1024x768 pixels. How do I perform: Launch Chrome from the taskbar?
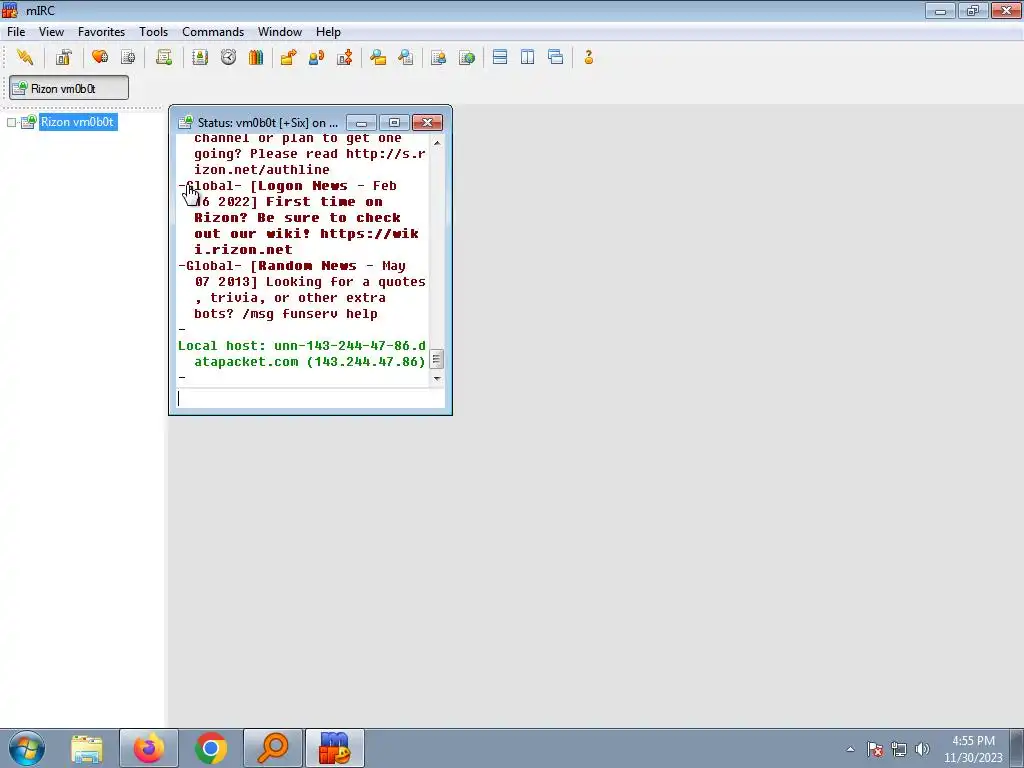point(210,748)
